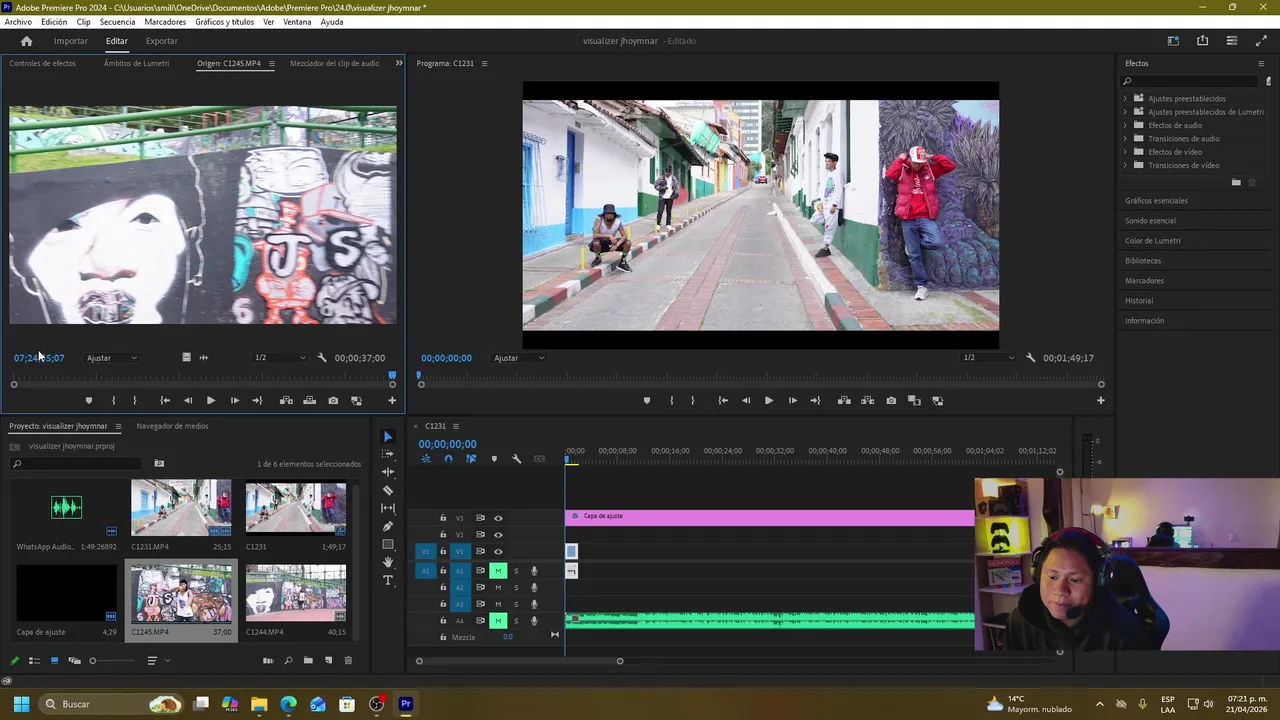This screenshot has width=1280, height=720.
Task: Switch to the Ámbitos de Lumetri tab
Action: click(x=136, y=63)
